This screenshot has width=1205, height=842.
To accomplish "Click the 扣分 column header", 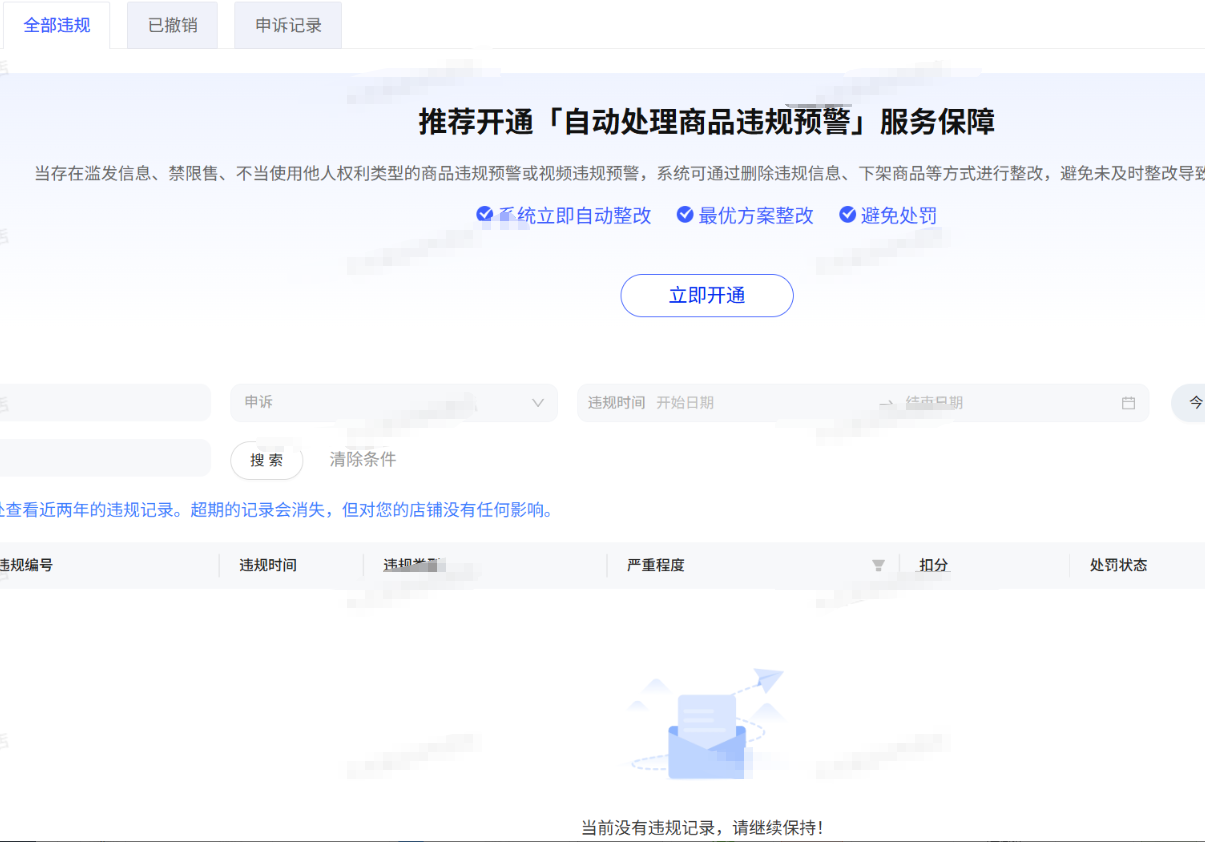I will 934,566.
